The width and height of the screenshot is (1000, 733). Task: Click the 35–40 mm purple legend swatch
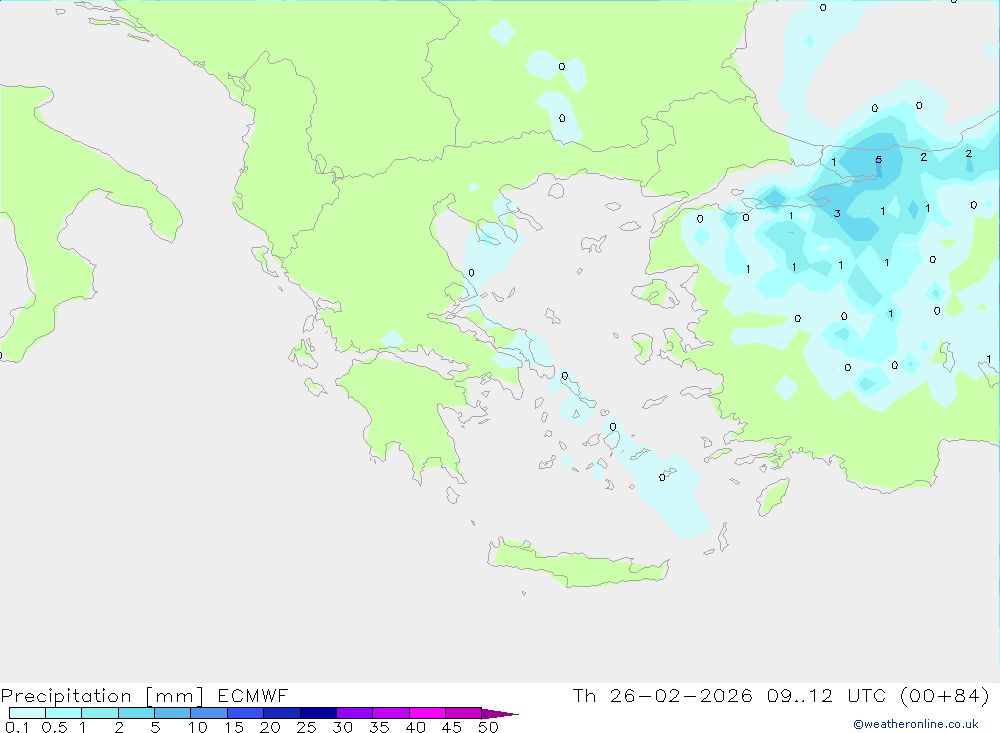(391, 713)
